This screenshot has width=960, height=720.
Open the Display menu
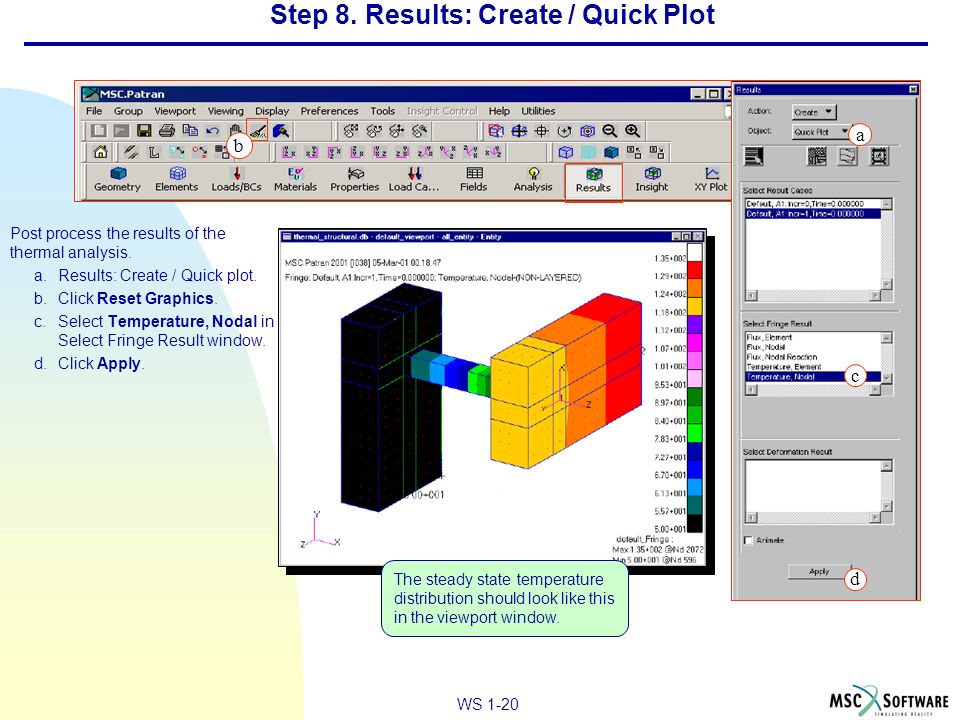[272, 111]
